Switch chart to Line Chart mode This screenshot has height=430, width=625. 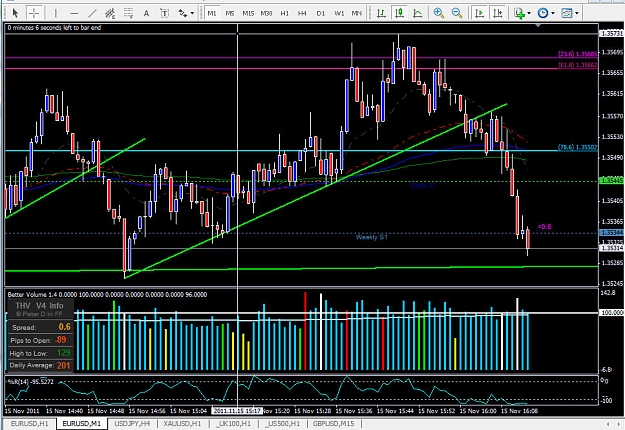click(417, 13)
